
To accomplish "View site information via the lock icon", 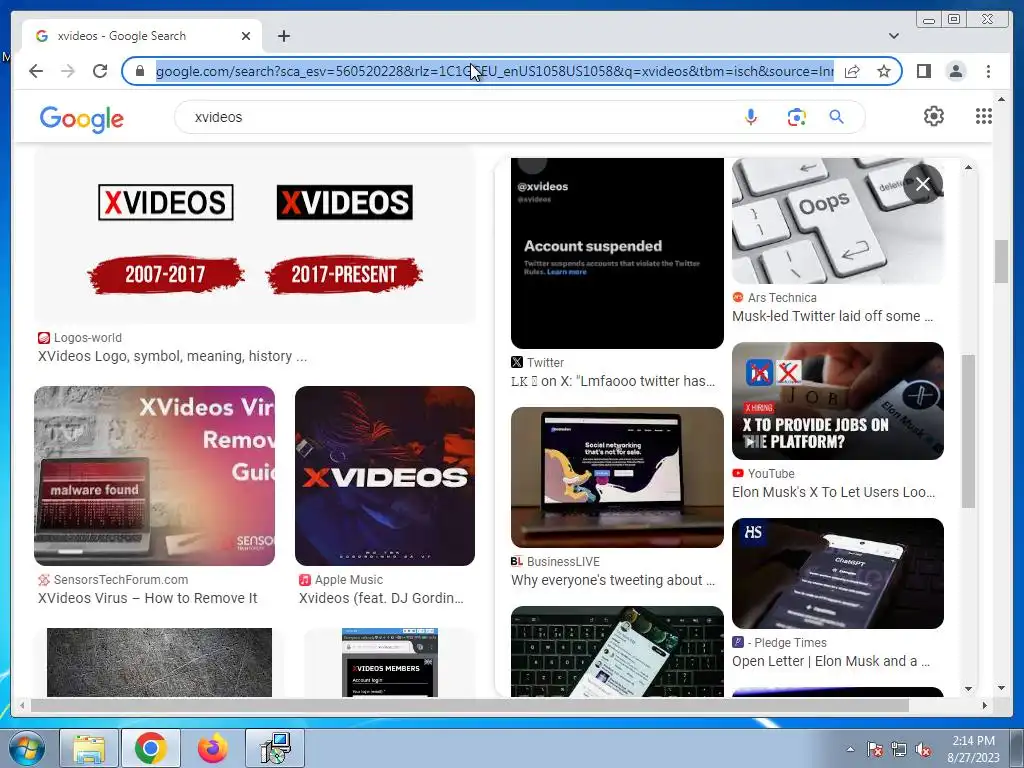I will (139, 71).
